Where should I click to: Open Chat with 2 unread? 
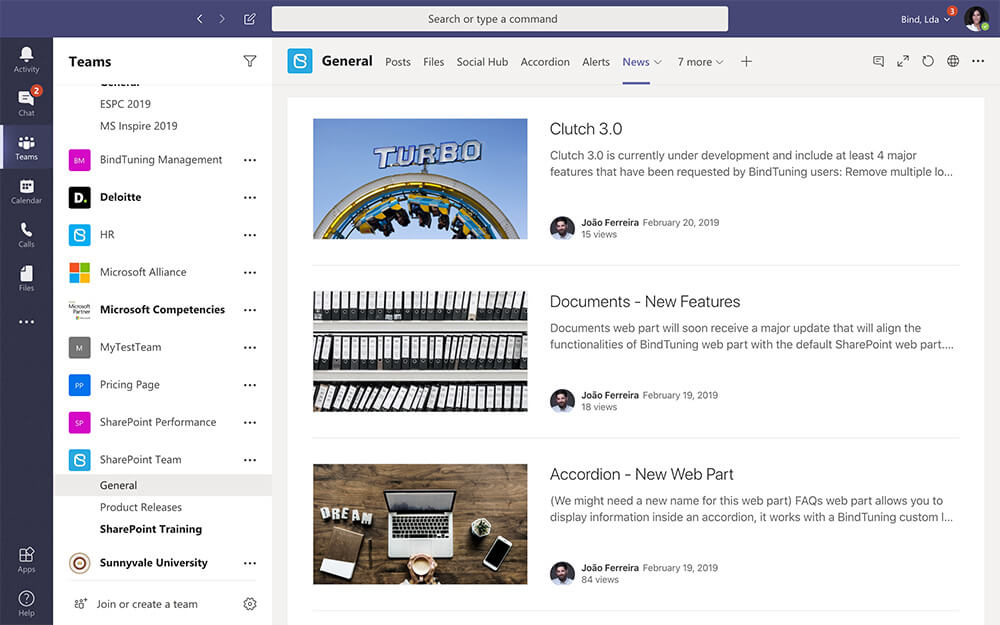point(26,103)
